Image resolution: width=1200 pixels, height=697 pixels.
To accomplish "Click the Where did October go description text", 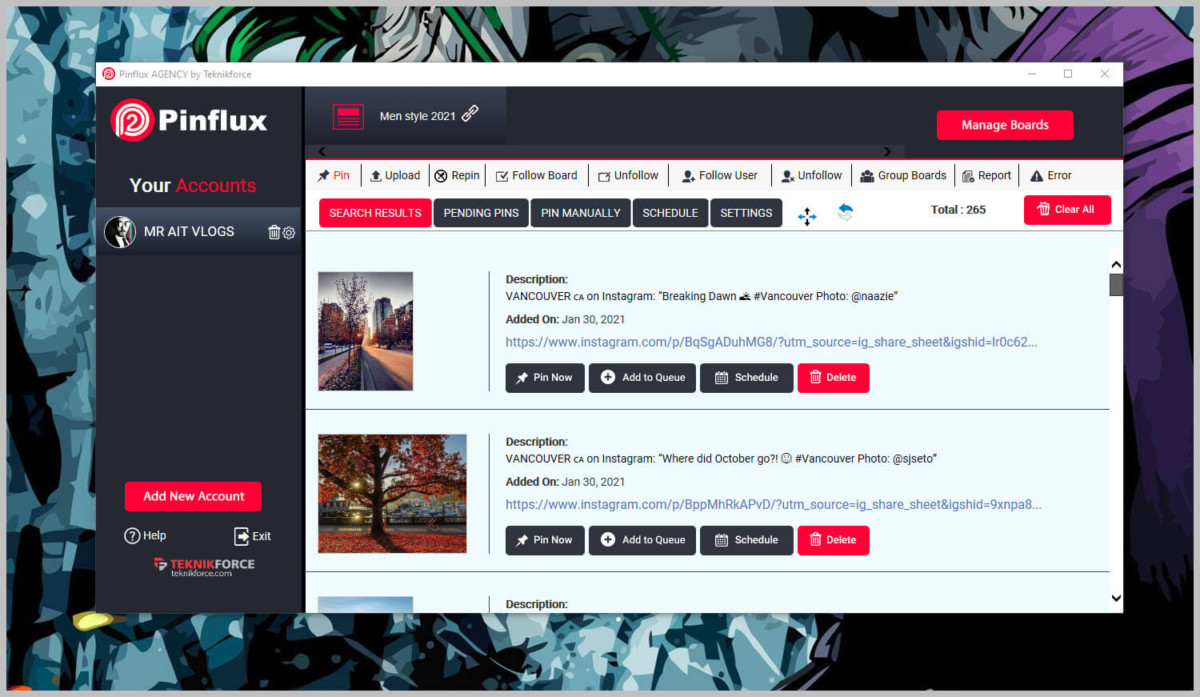I will coord(720,459).
